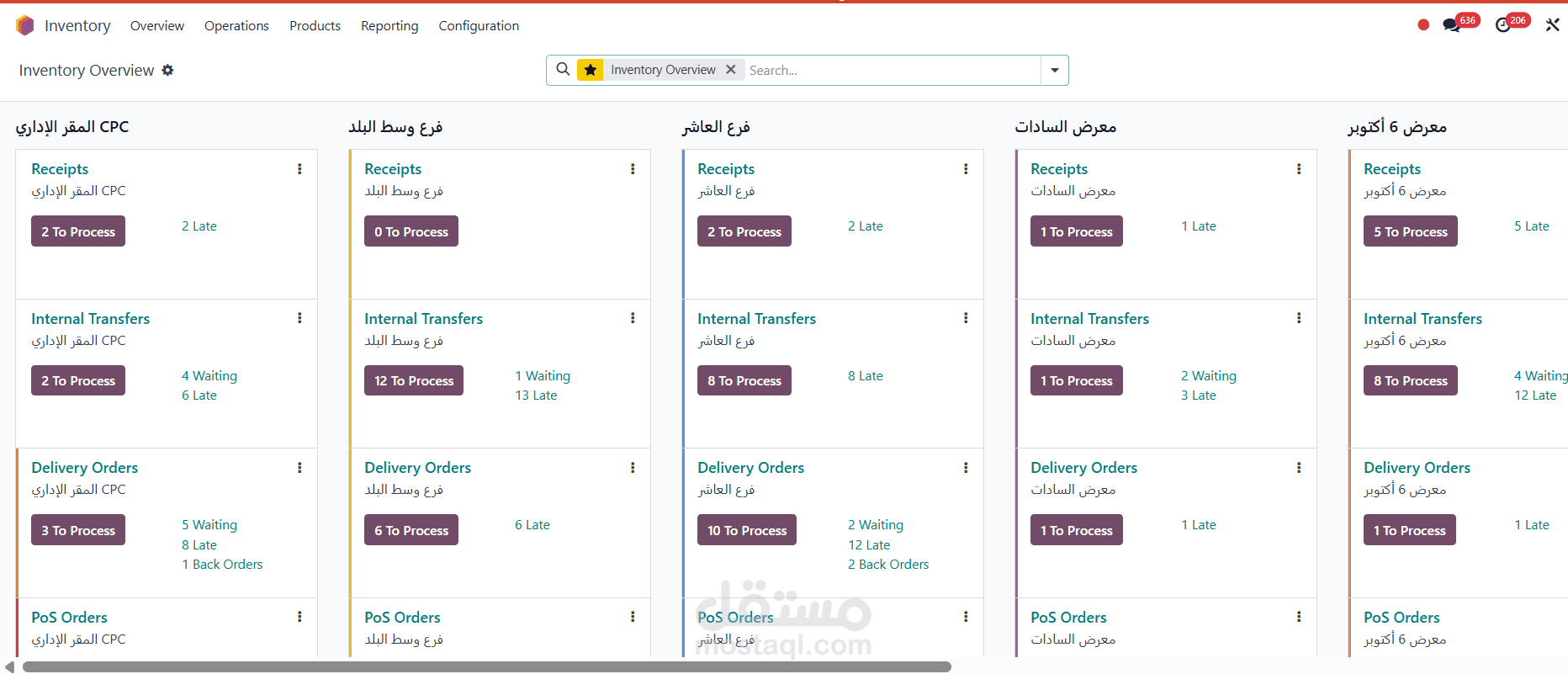Click '5 Waiting' in المقر الإداري CPC Delivery Orders

click(x=209, y=525)
